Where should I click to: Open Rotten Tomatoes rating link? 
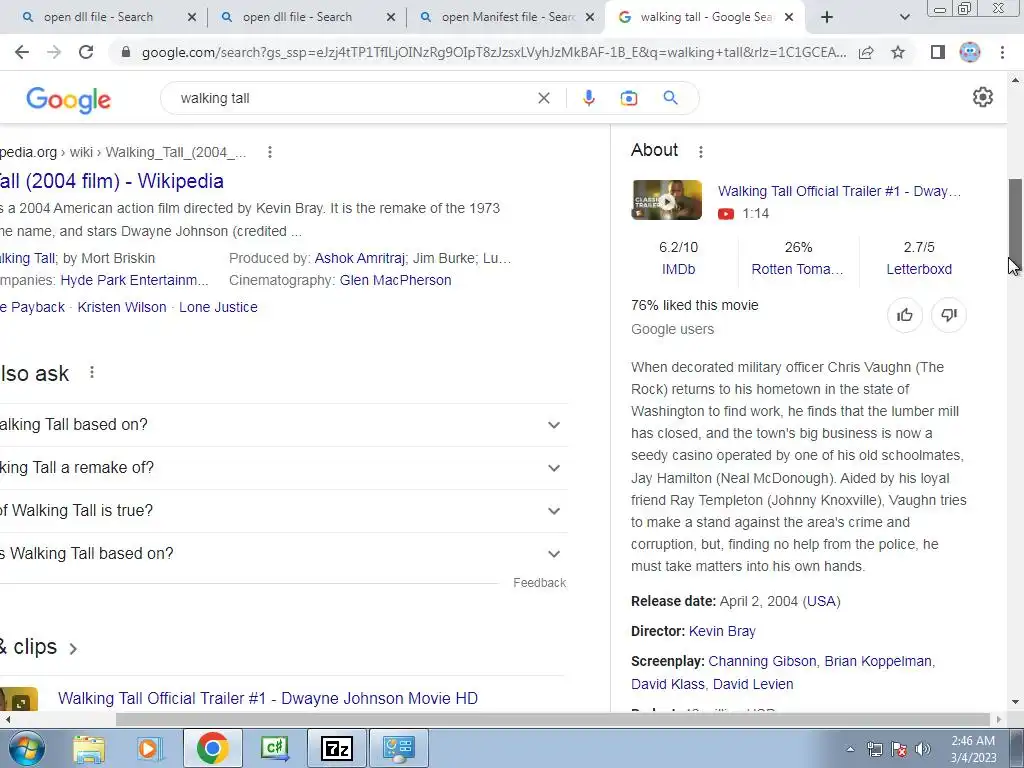click(x=797, y=269)
